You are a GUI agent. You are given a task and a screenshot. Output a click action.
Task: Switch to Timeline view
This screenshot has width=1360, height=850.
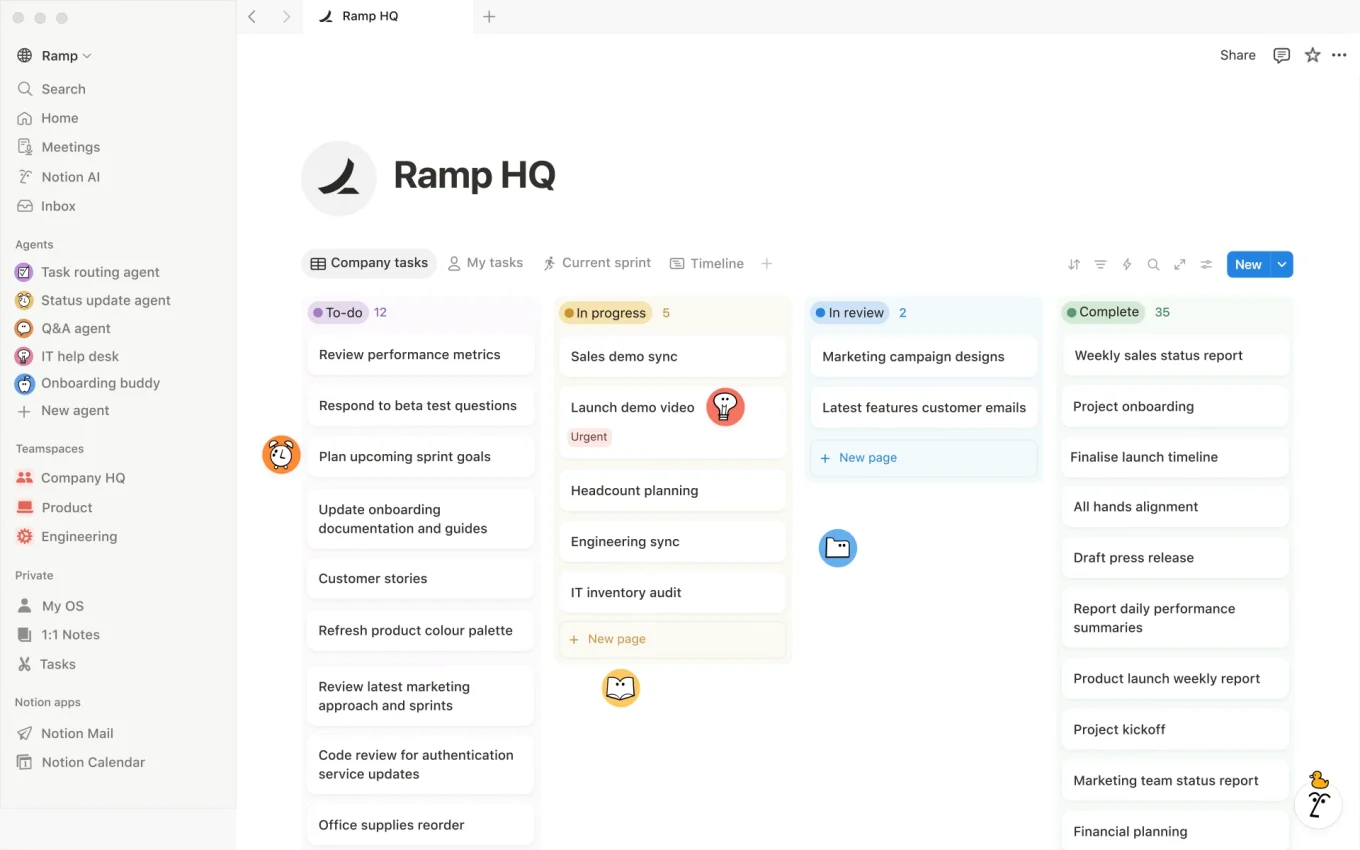click(707, 264)
